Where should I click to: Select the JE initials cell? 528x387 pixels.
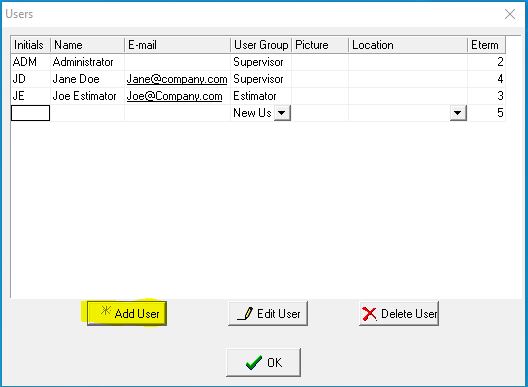[x=30, y=96]
